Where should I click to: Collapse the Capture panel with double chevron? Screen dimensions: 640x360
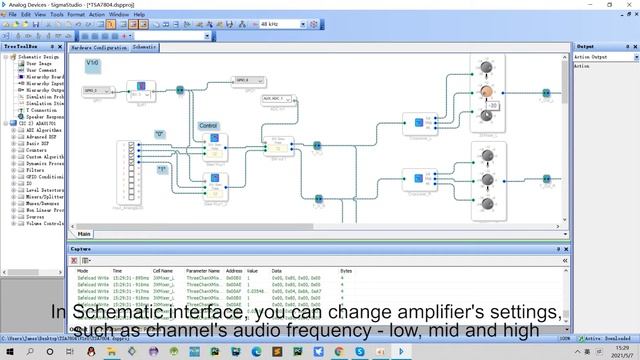click(x=565, y=260)
